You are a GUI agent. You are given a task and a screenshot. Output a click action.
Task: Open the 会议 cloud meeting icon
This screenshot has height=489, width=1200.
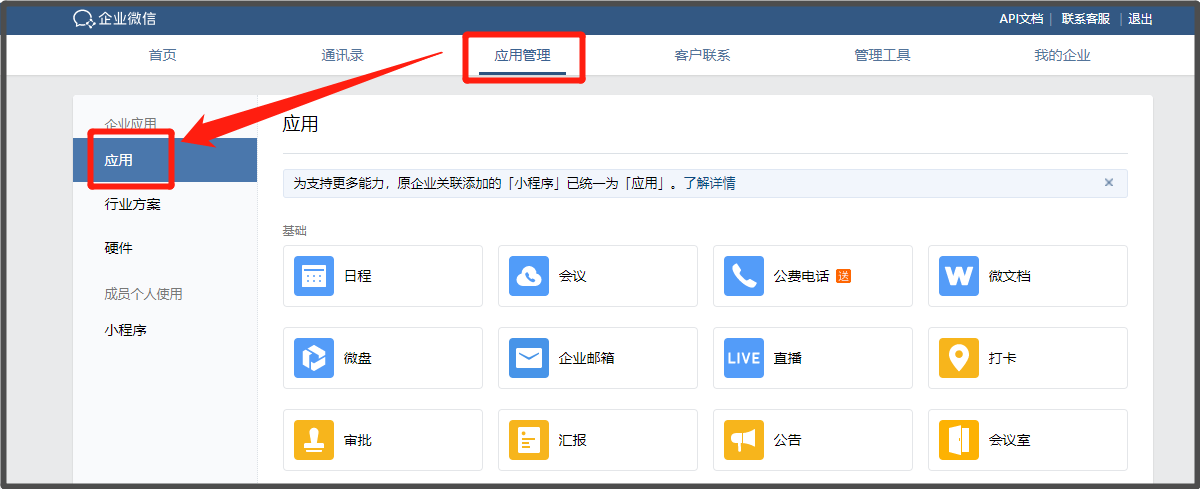[529, 276]
